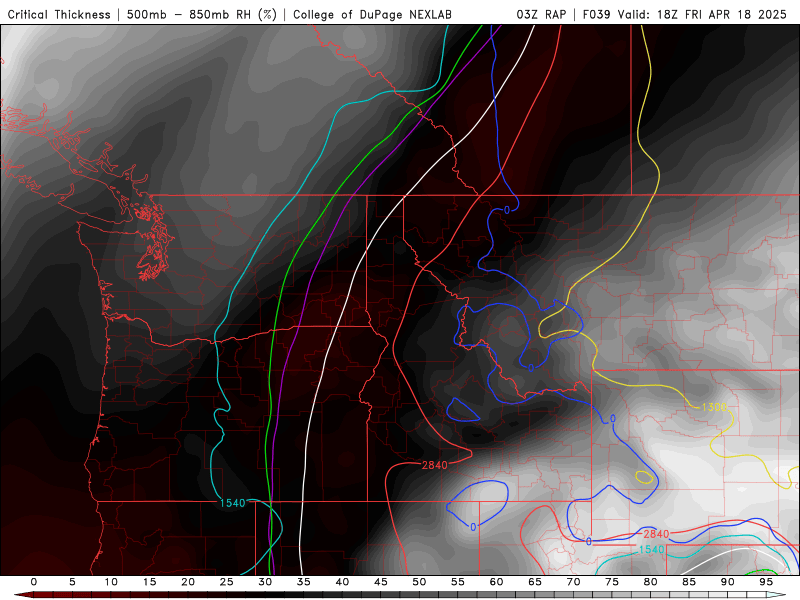Click colorbar scale value "0" at the bottom

tap(34, 582)
